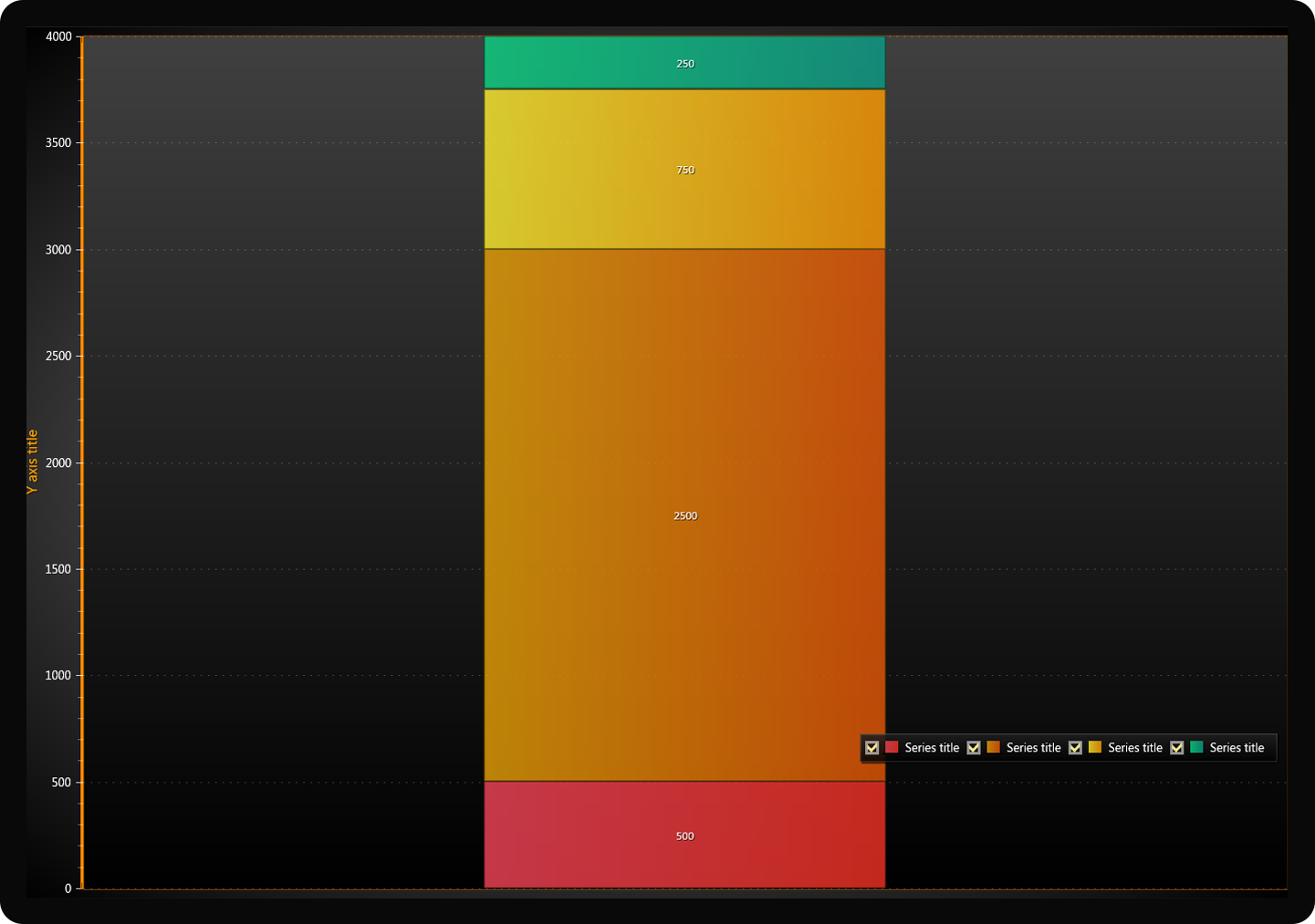This screenshot has height=924, width=1315.
Task: Click the red color swatch in legend
Action: pos(892,747)
